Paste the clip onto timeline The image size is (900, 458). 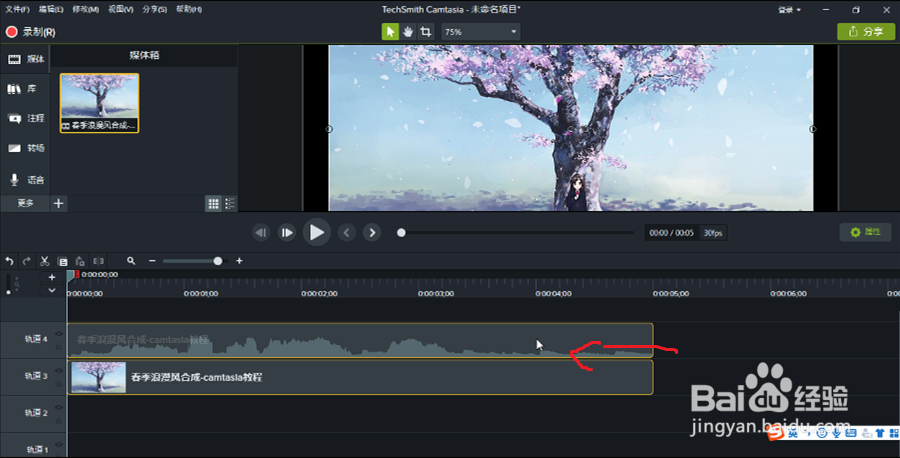tap(80, 261)
